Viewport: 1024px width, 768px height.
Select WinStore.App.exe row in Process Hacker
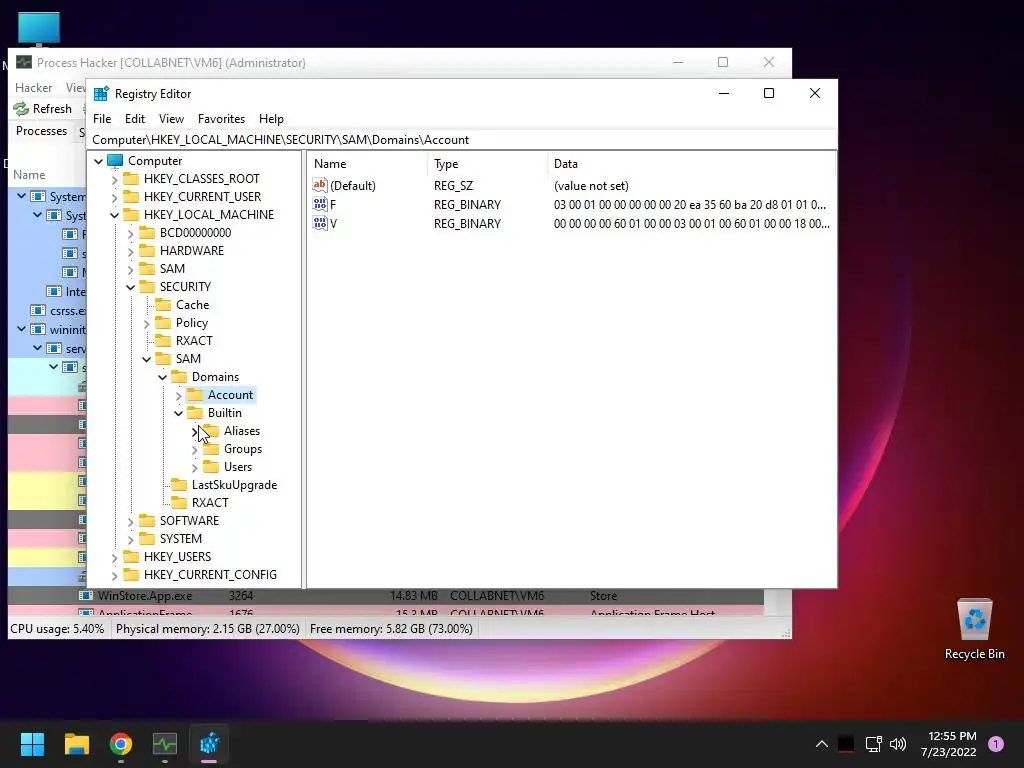click(385, 596)
